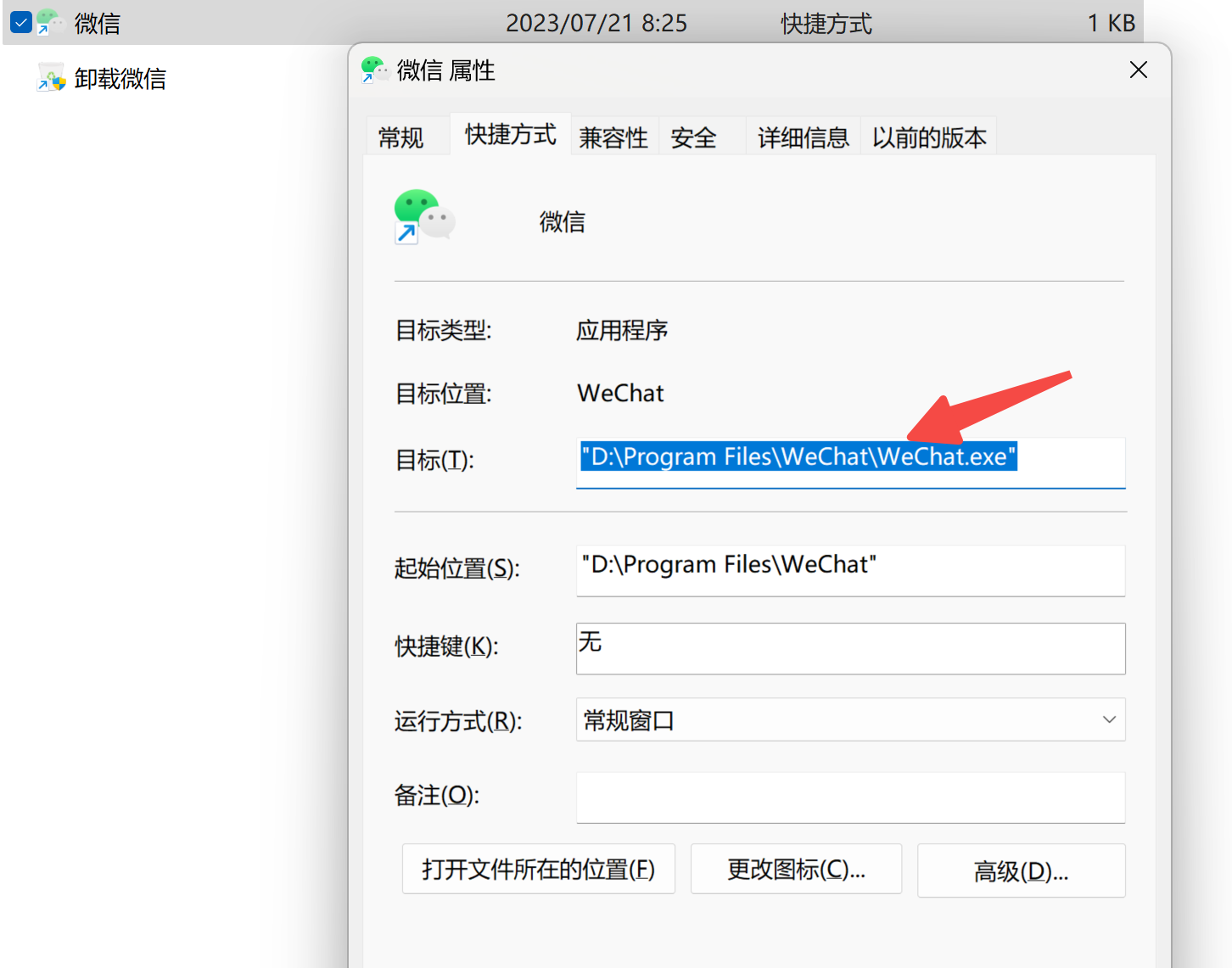This screenshot has width=1232, height=968.
Task: Switch to the 兼容性 tab
Action: tap(613, 137)
